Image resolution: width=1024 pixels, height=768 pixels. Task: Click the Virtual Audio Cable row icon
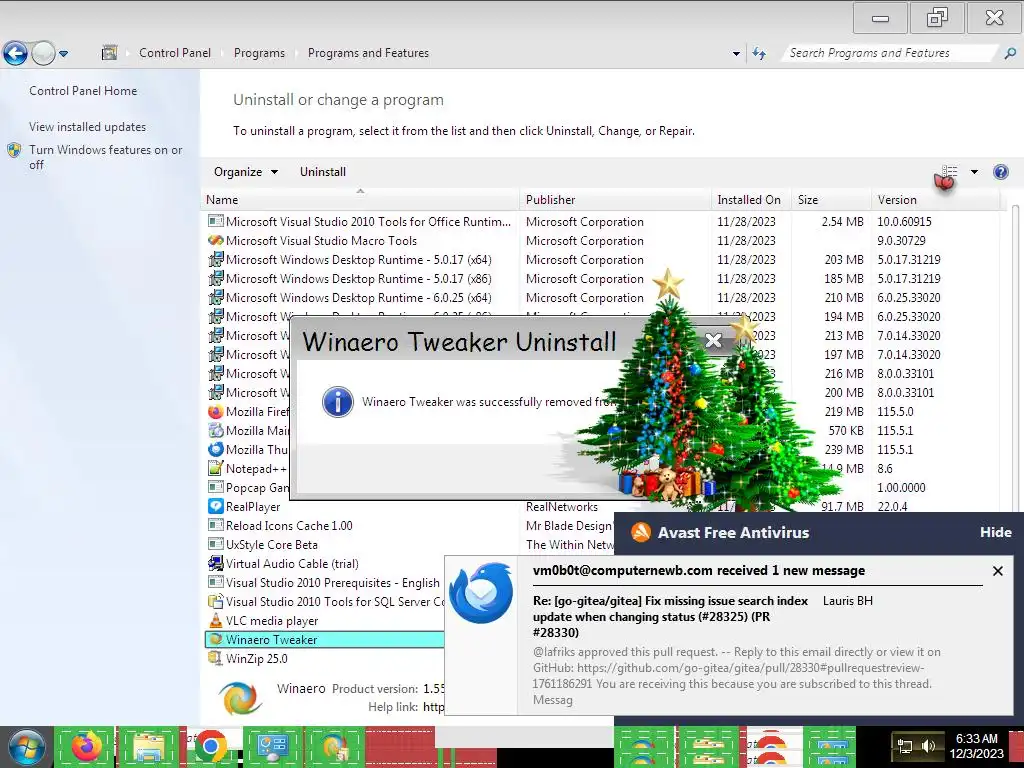point(216,564)
